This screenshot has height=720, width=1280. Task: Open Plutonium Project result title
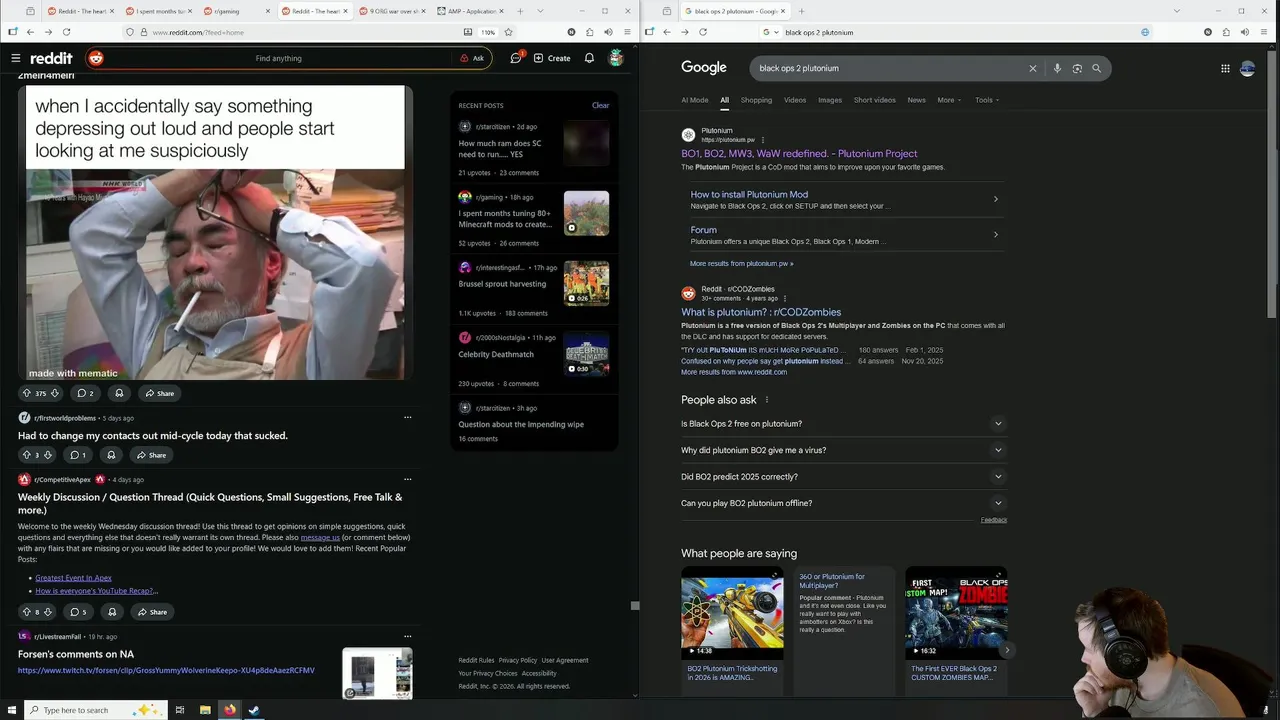(799, 154)
